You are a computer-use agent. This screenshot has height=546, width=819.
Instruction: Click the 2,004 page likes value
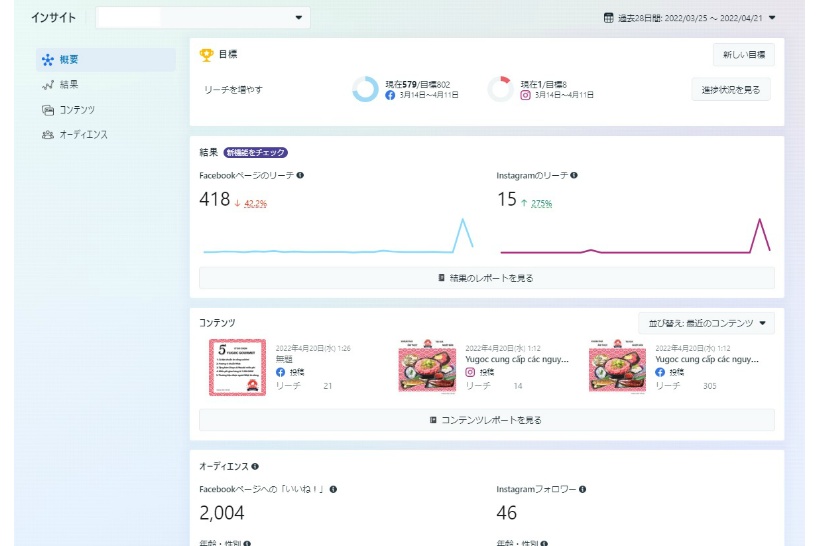(221, 513)
